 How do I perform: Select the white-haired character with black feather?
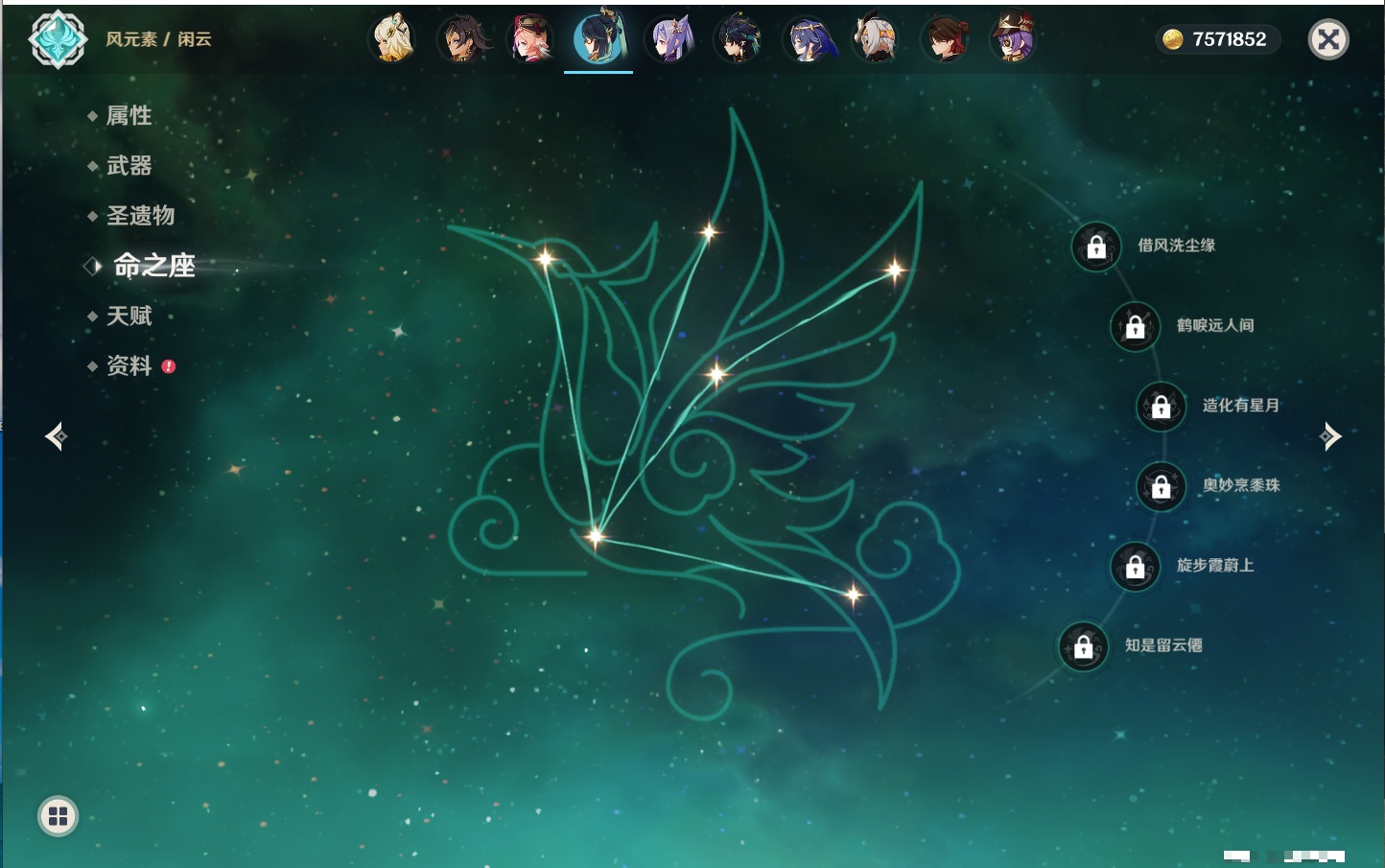(x=876, y=40)
